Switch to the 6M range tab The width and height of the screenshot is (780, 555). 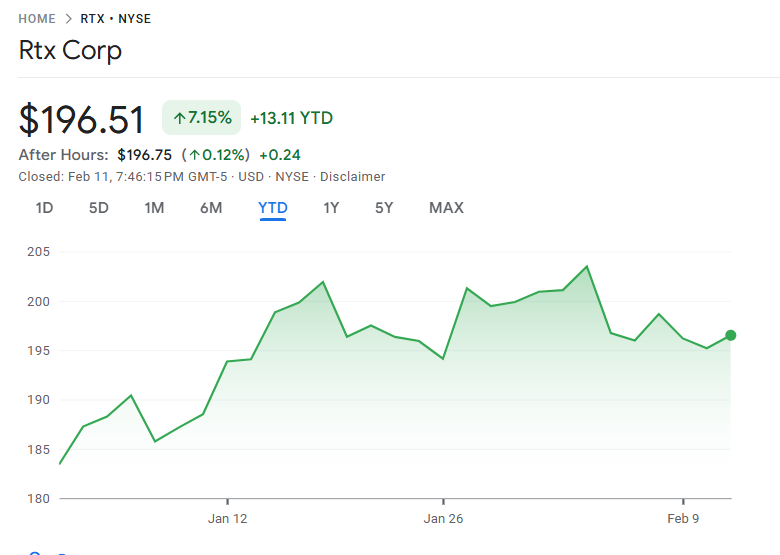[x=211, y=208]
